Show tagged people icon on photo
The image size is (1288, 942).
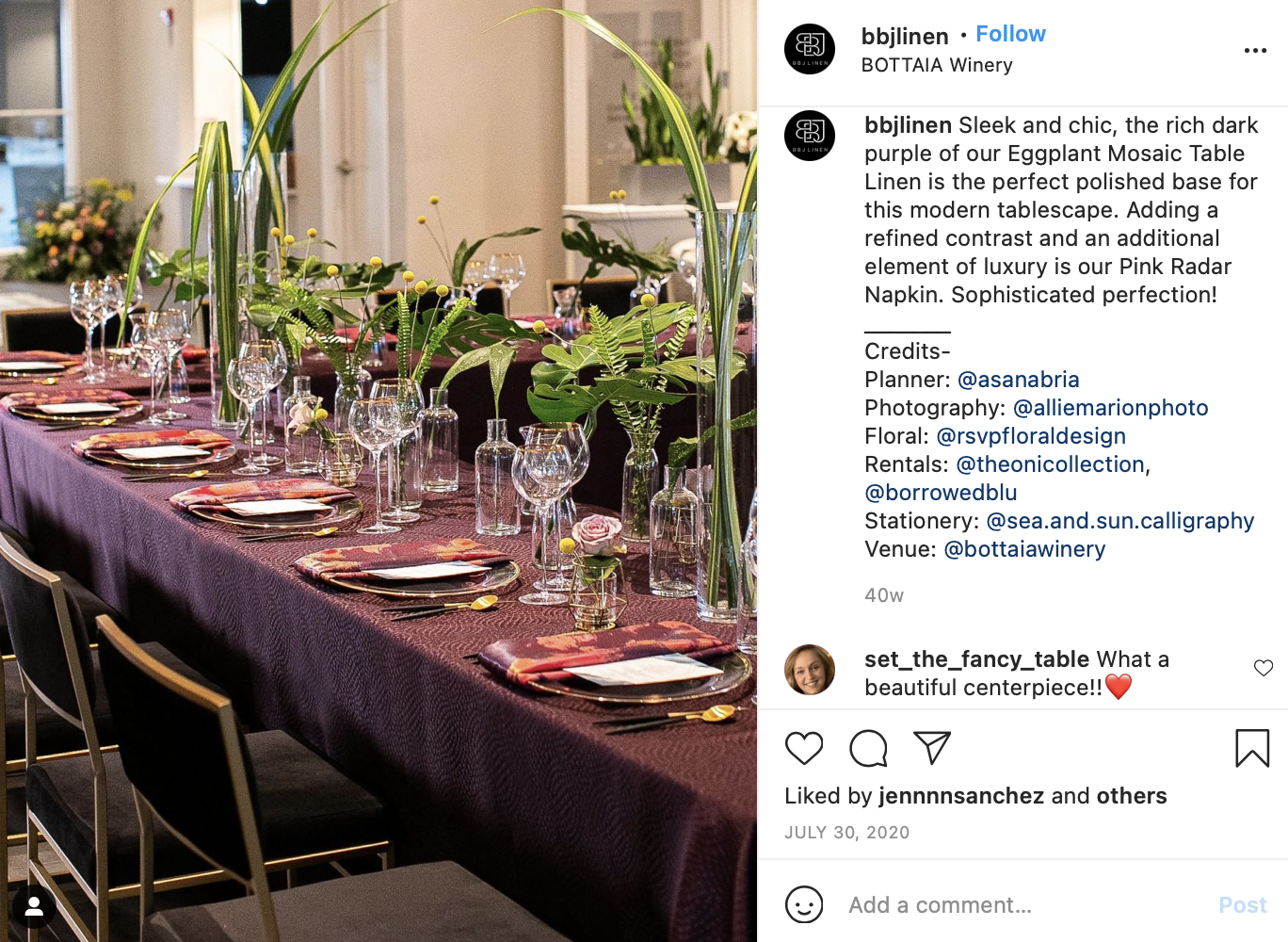click(x=34, y=906)
